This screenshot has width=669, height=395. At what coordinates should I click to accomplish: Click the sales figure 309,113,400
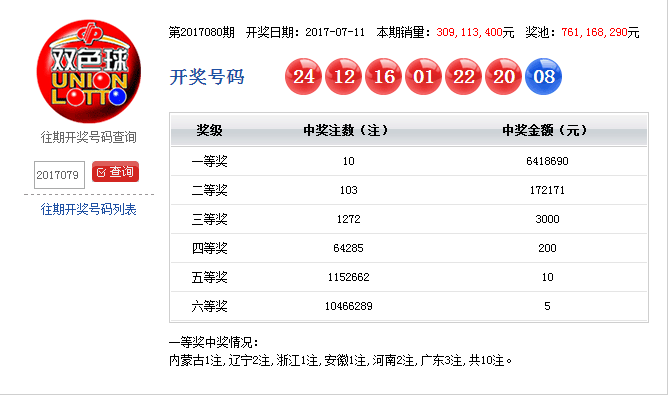point(469,32)
